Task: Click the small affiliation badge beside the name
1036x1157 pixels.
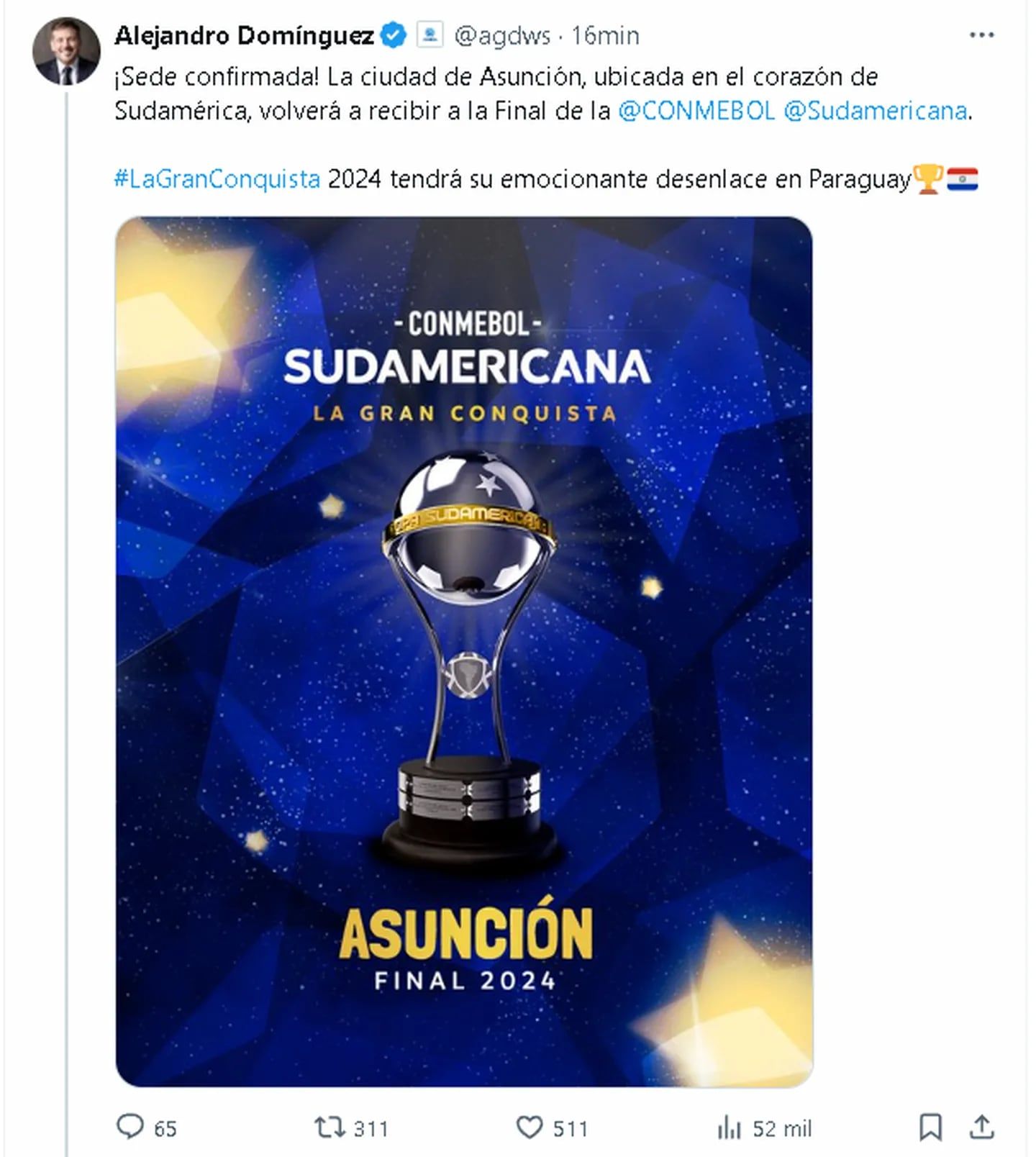Action: pos(430,35)
